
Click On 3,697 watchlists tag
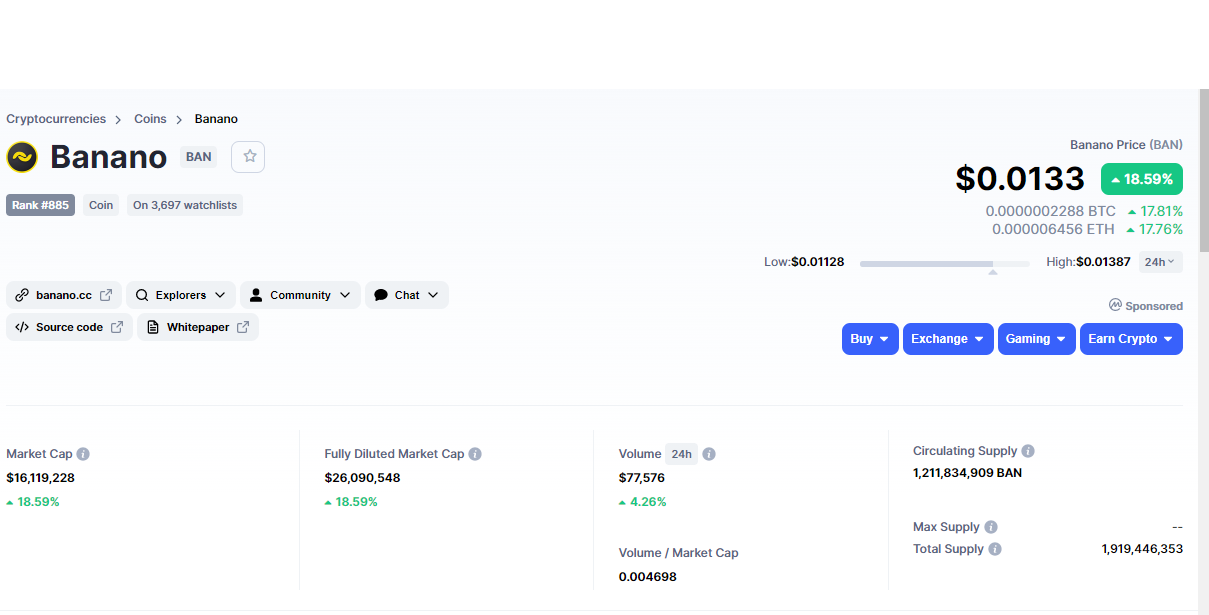pos(185,205)
